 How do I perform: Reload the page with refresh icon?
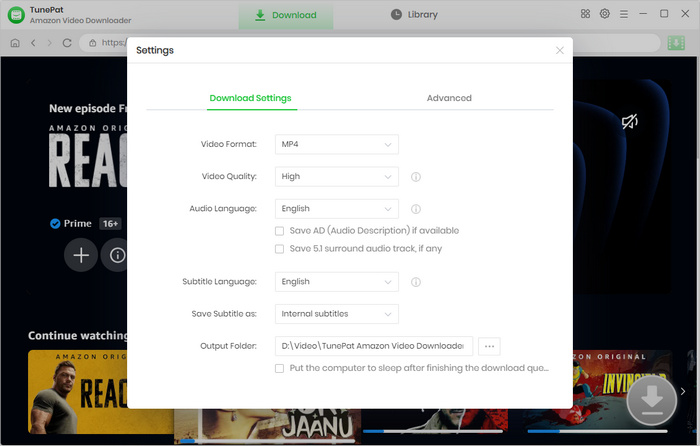click(67, 43)
